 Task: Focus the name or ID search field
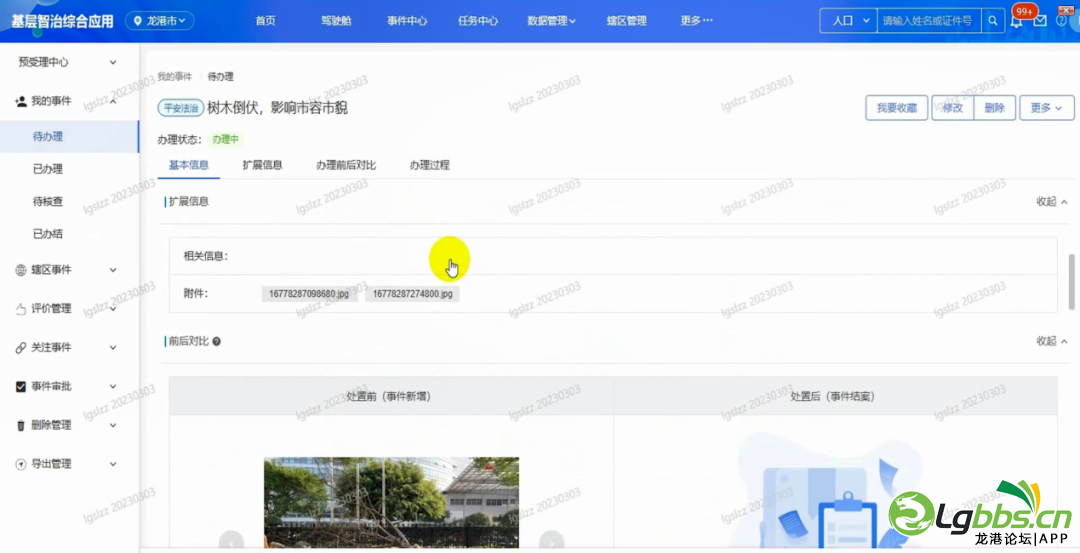(929, 21)
